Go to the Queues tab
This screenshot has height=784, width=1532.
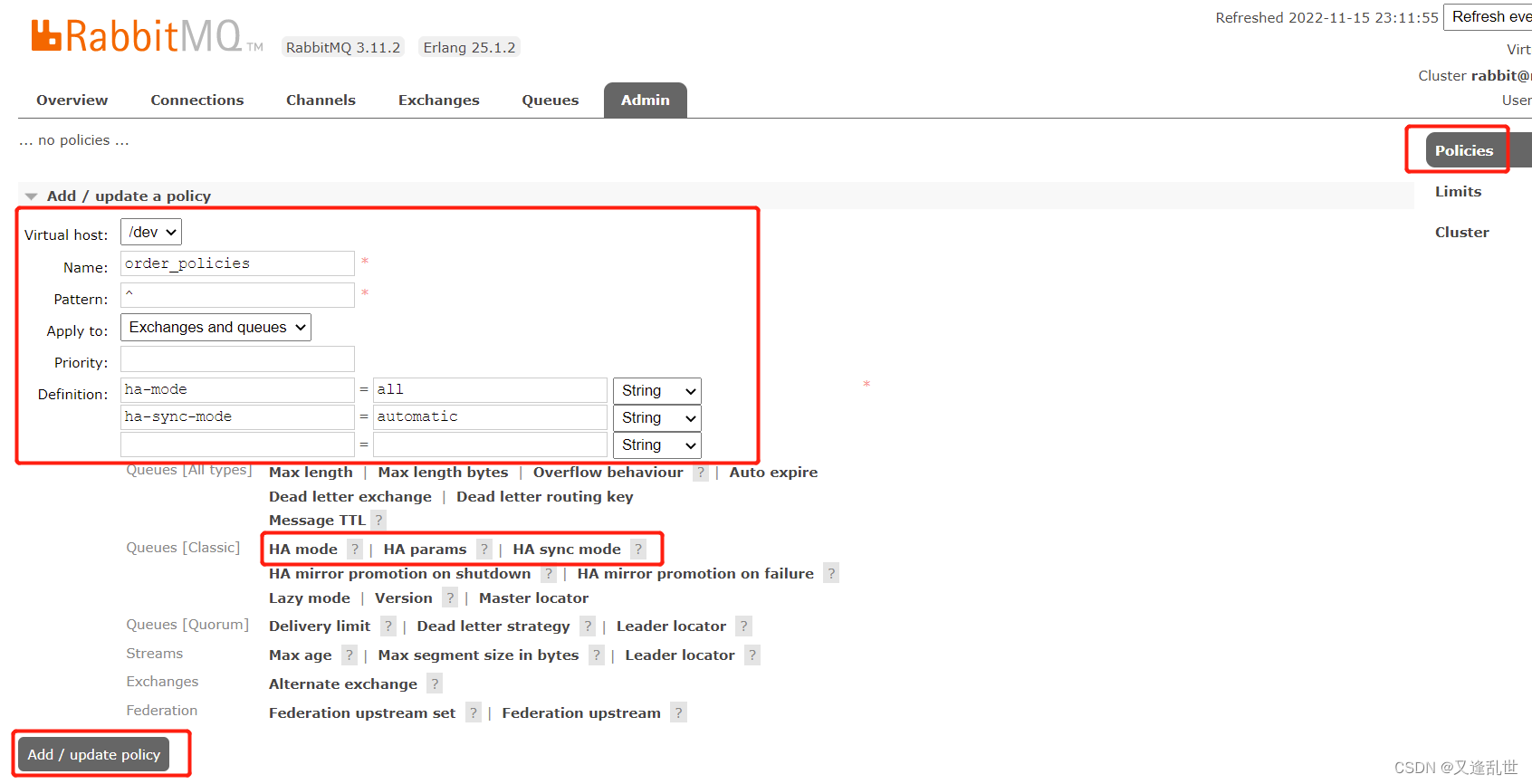[551, 100]
